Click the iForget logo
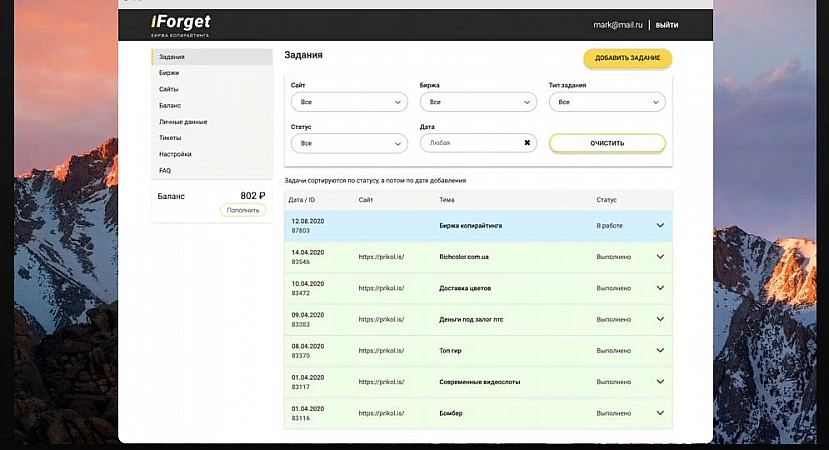 181,24
